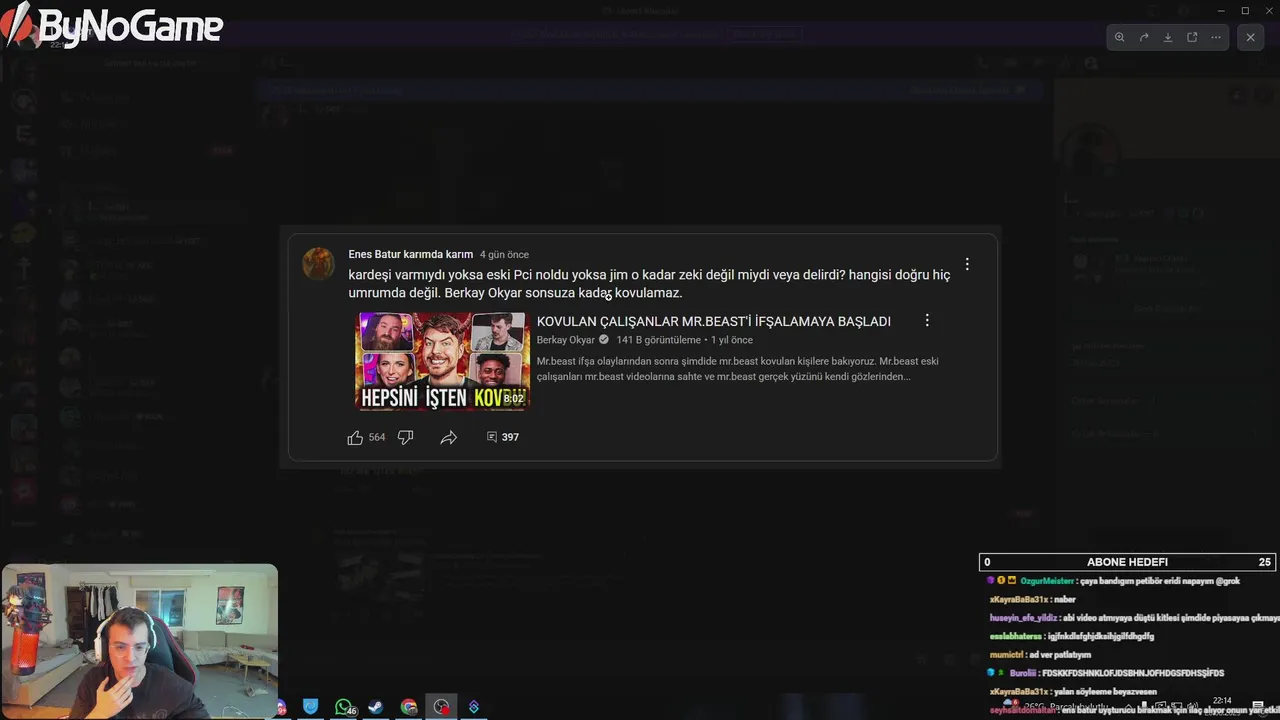Click the 564 like count
Screen dimensions: 1280x720
click(377, 437)
